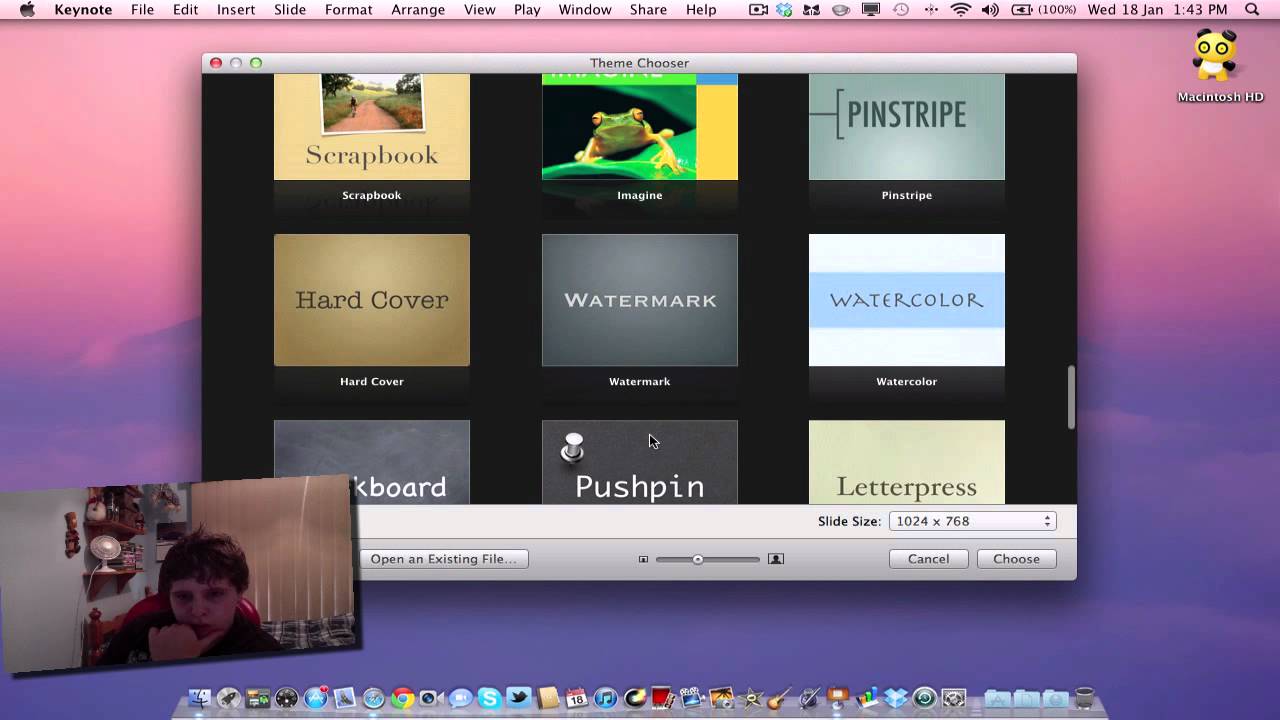Viewport: 1280px width, 720px height.
Task: Open Time Machine from the dock
Action: pyautogui.click(x=924, y=698)
